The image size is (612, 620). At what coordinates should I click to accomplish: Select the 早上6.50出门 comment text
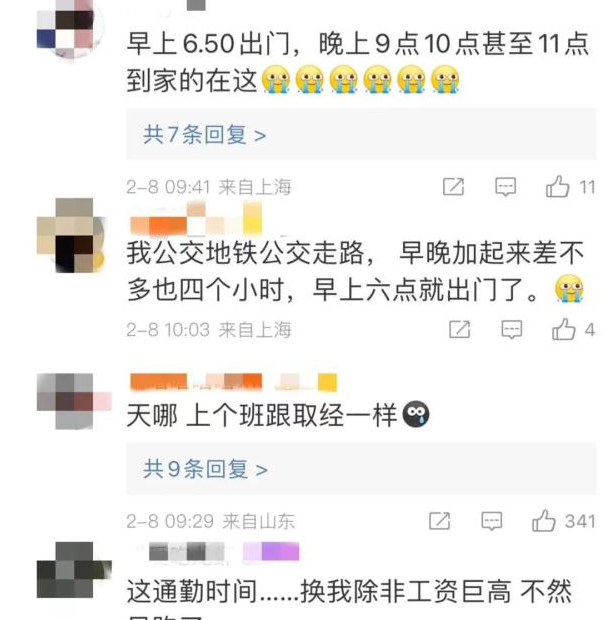[x=358, y=62]
